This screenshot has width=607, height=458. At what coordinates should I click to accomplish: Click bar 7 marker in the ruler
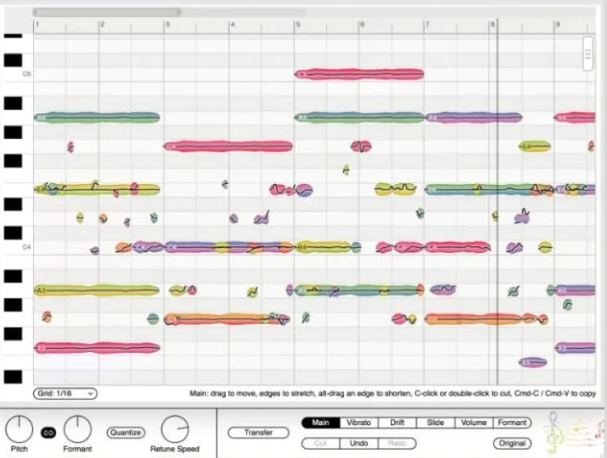(427, 24)
